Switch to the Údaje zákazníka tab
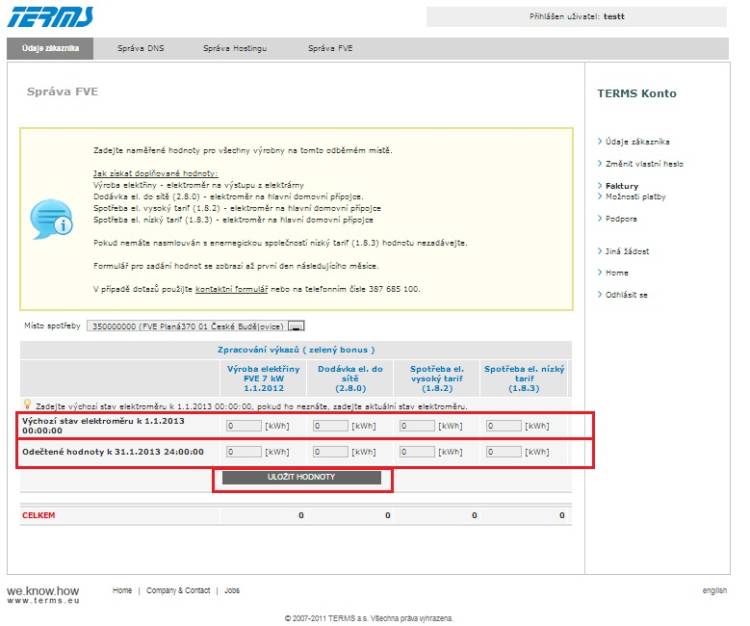The height and width of the screenshot is (626, 750). [50, 48]
